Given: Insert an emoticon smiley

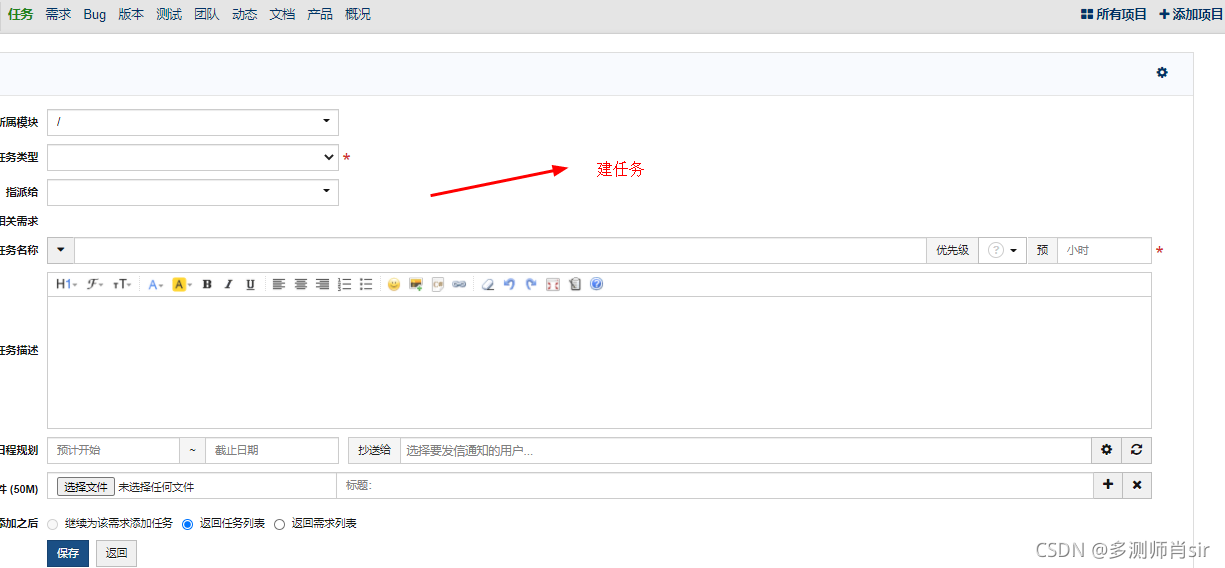Looking at the screenshot, I should (394, 285).
